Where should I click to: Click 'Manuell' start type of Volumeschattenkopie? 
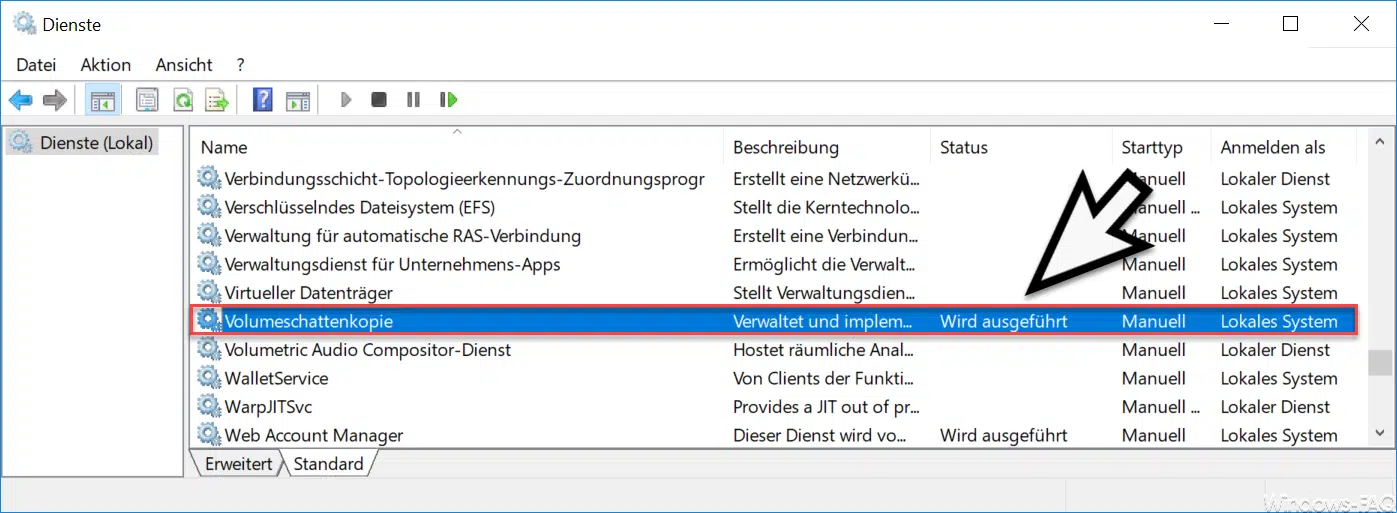(x=1154, y=321)
